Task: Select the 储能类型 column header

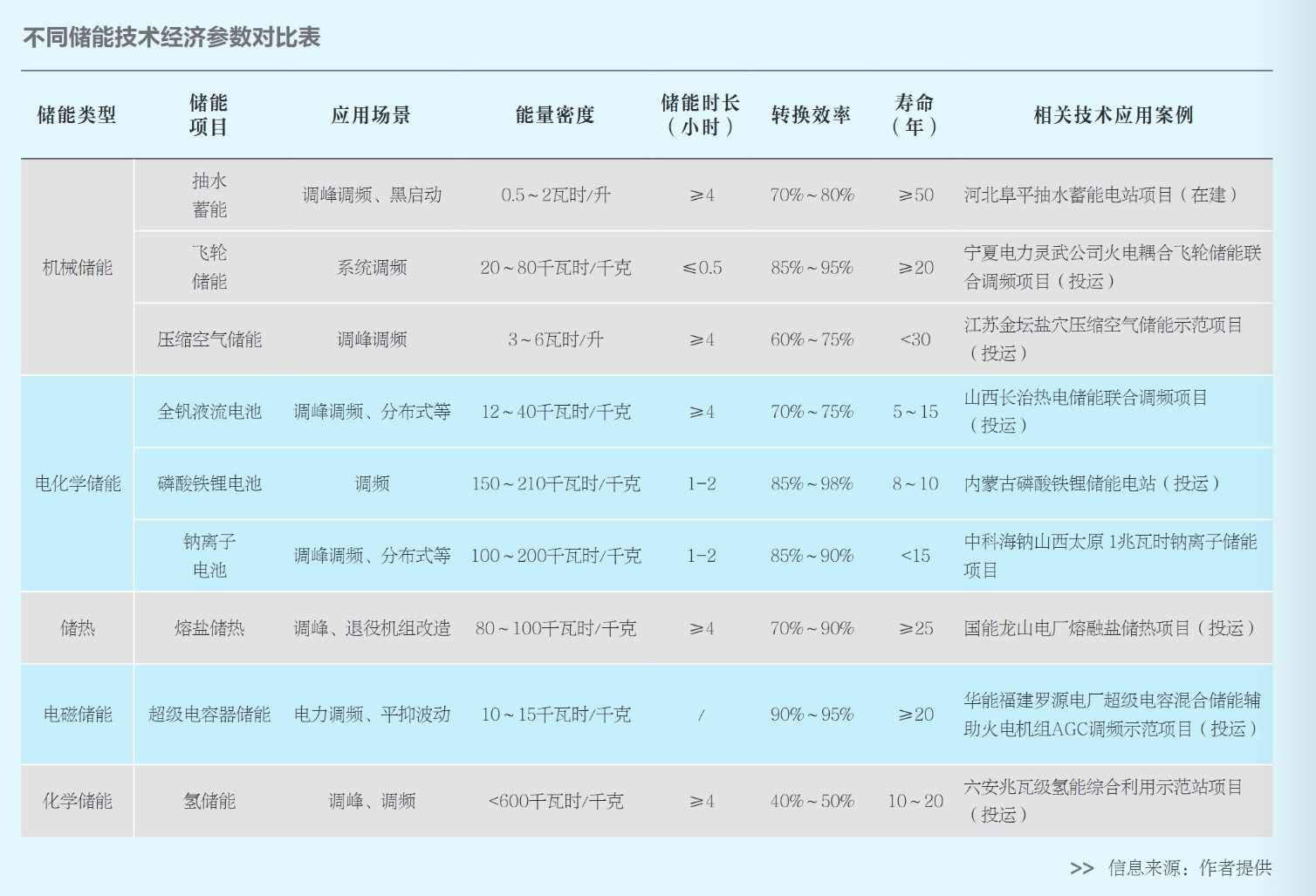Action: [x=77, y=115]
